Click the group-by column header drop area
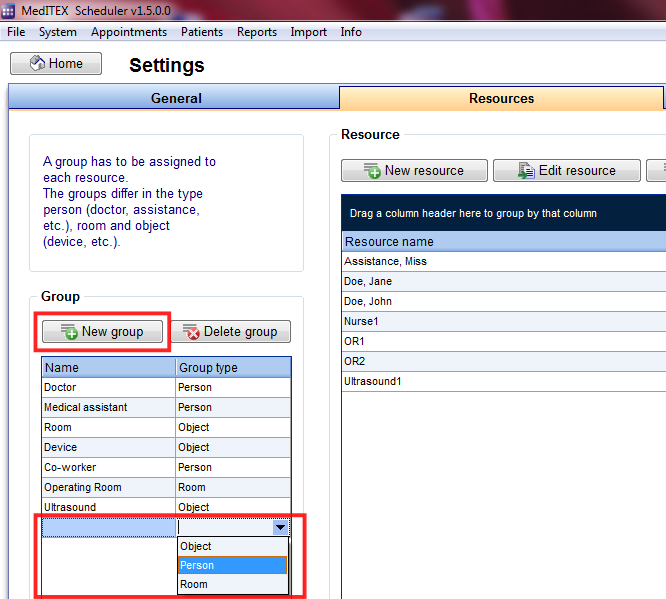 [x=504, y=213]
